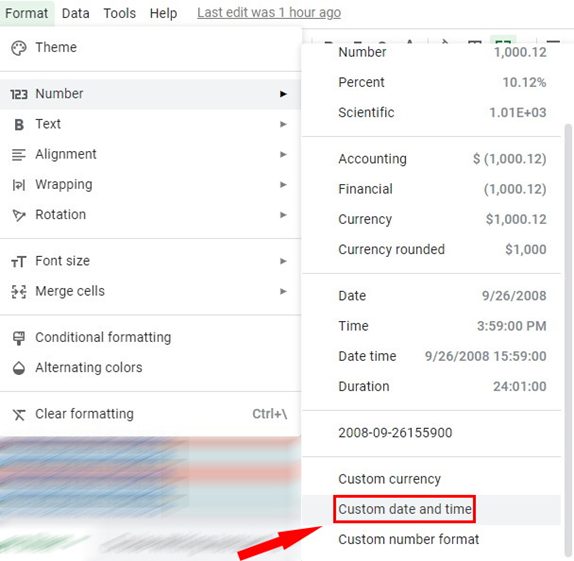Expand the Wrapping submenu arrow
The image size is (574, 561).
pos(283,185)
